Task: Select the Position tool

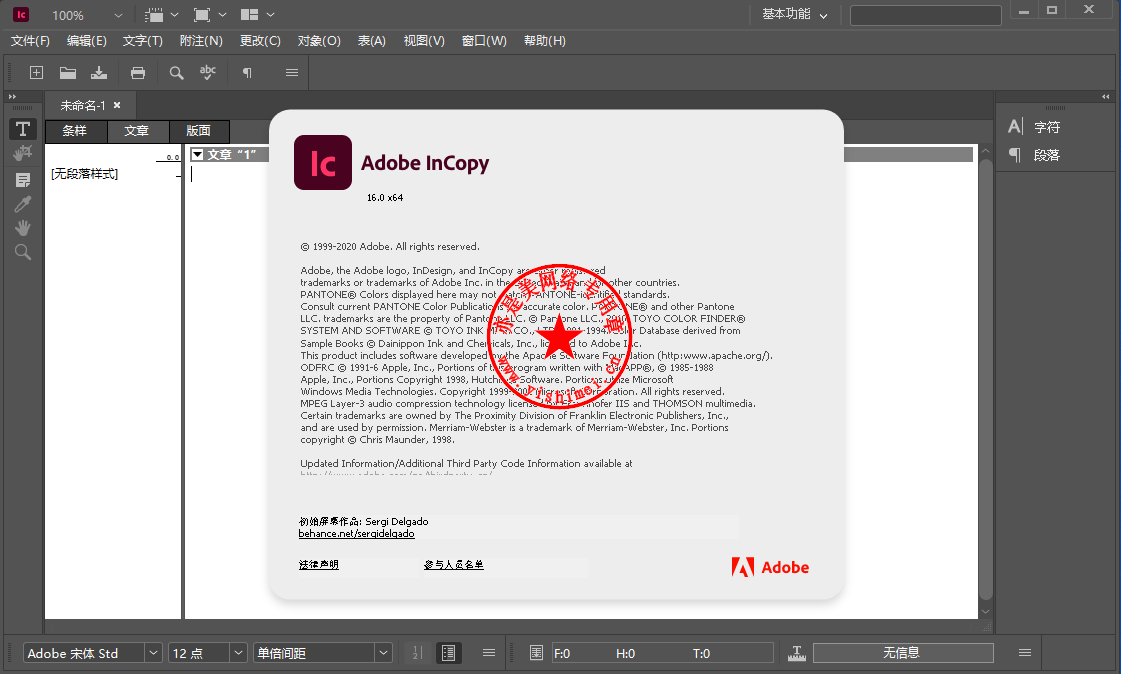Action: pyautogui.click(x=23, y=153)
